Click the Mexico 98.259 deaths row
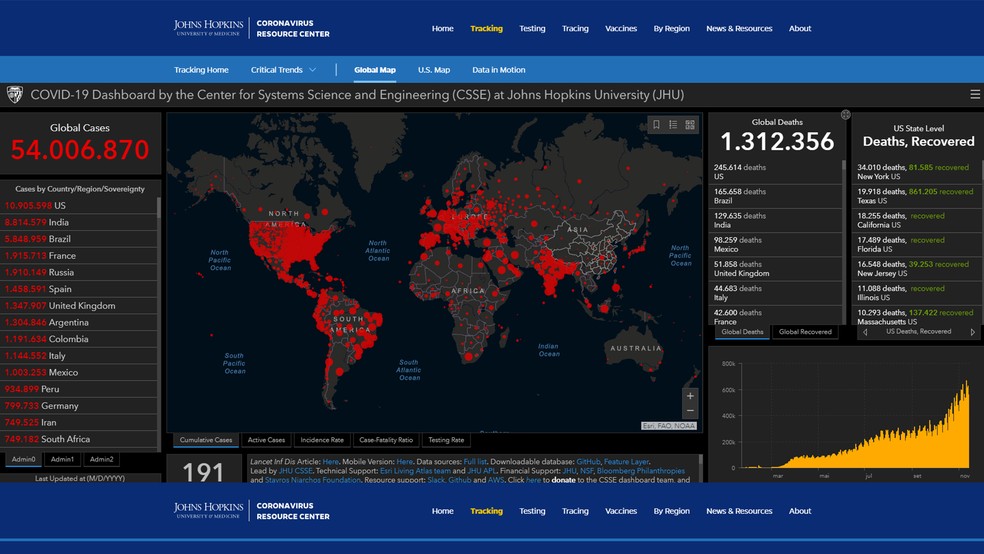 (775, 245)
